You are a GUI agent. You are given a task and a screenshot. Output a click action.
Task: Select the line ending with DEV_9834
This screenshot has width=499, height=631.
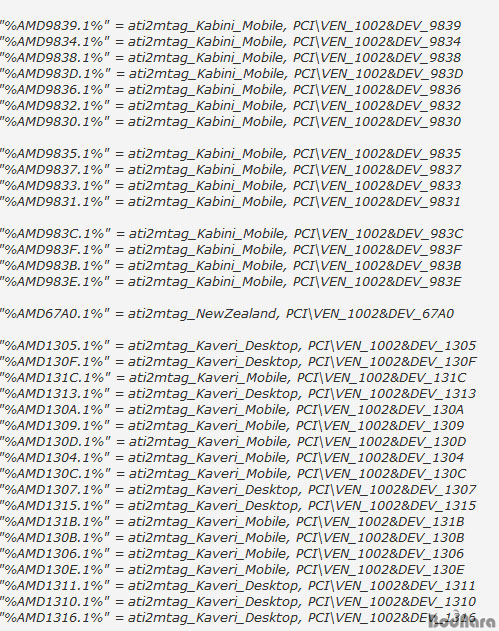click(x=230, y=41)
